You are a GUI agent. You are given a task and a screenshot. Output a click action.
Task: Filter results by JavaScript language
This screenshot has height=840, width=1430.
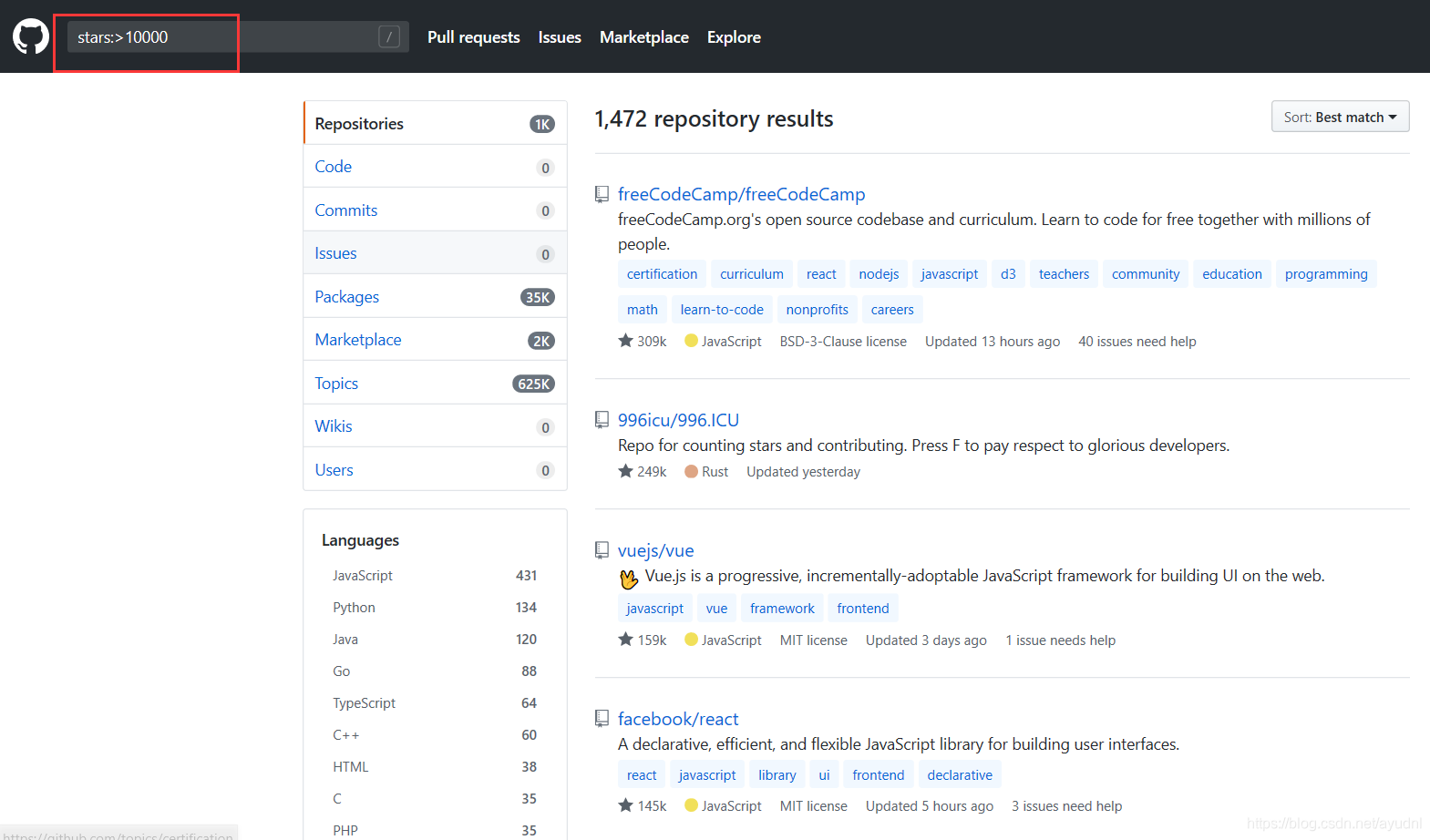click(x=435, y=576)
